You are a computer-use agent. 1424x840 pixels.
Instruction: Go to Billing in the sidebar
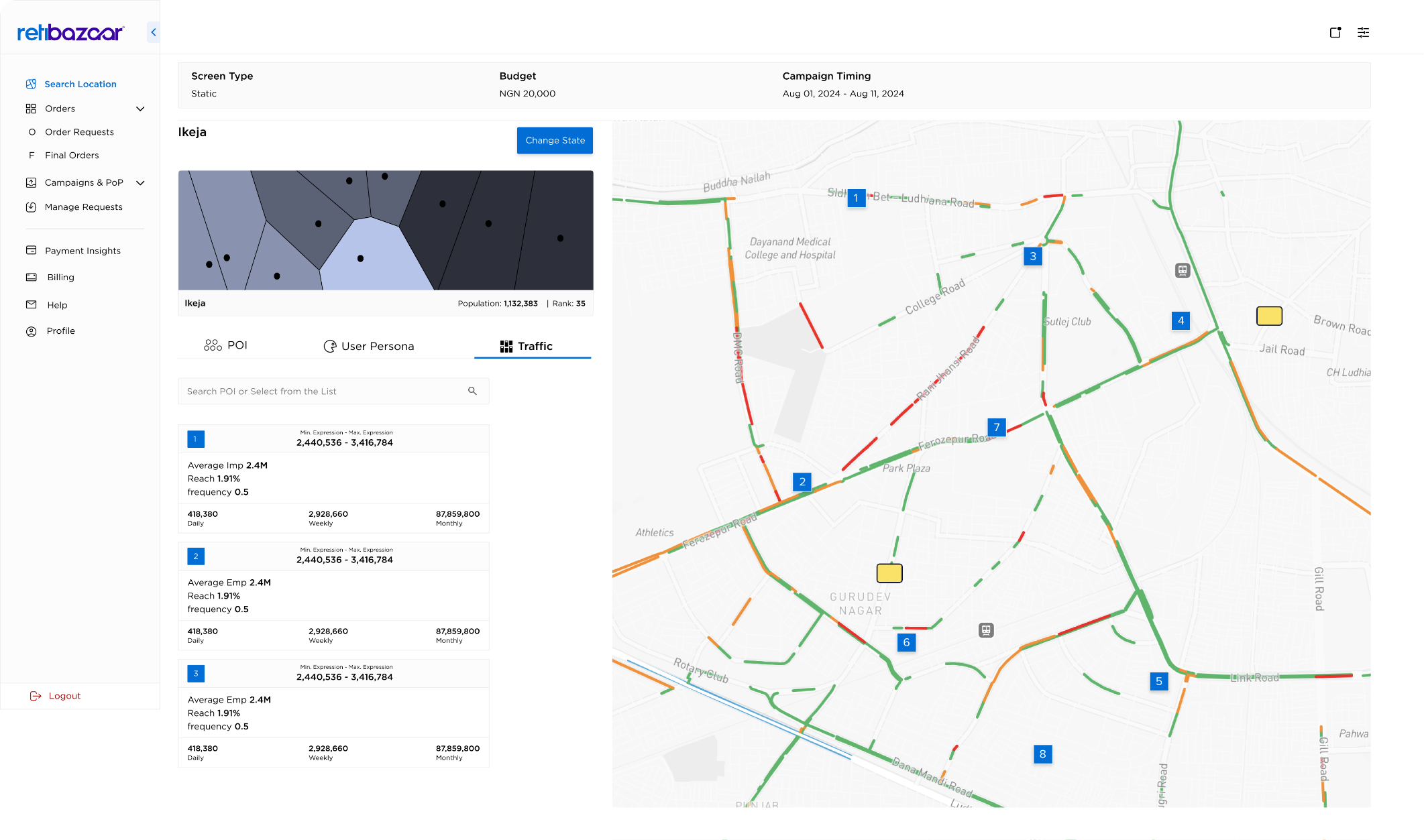(60, 277)
